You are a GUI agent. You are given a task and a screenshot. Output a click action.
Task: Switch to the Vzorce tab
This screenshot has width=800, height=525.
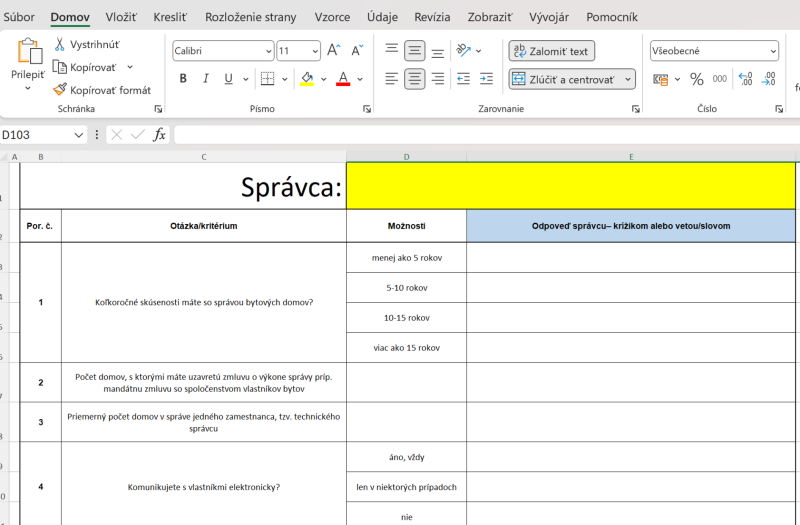[x=332, y=17]
